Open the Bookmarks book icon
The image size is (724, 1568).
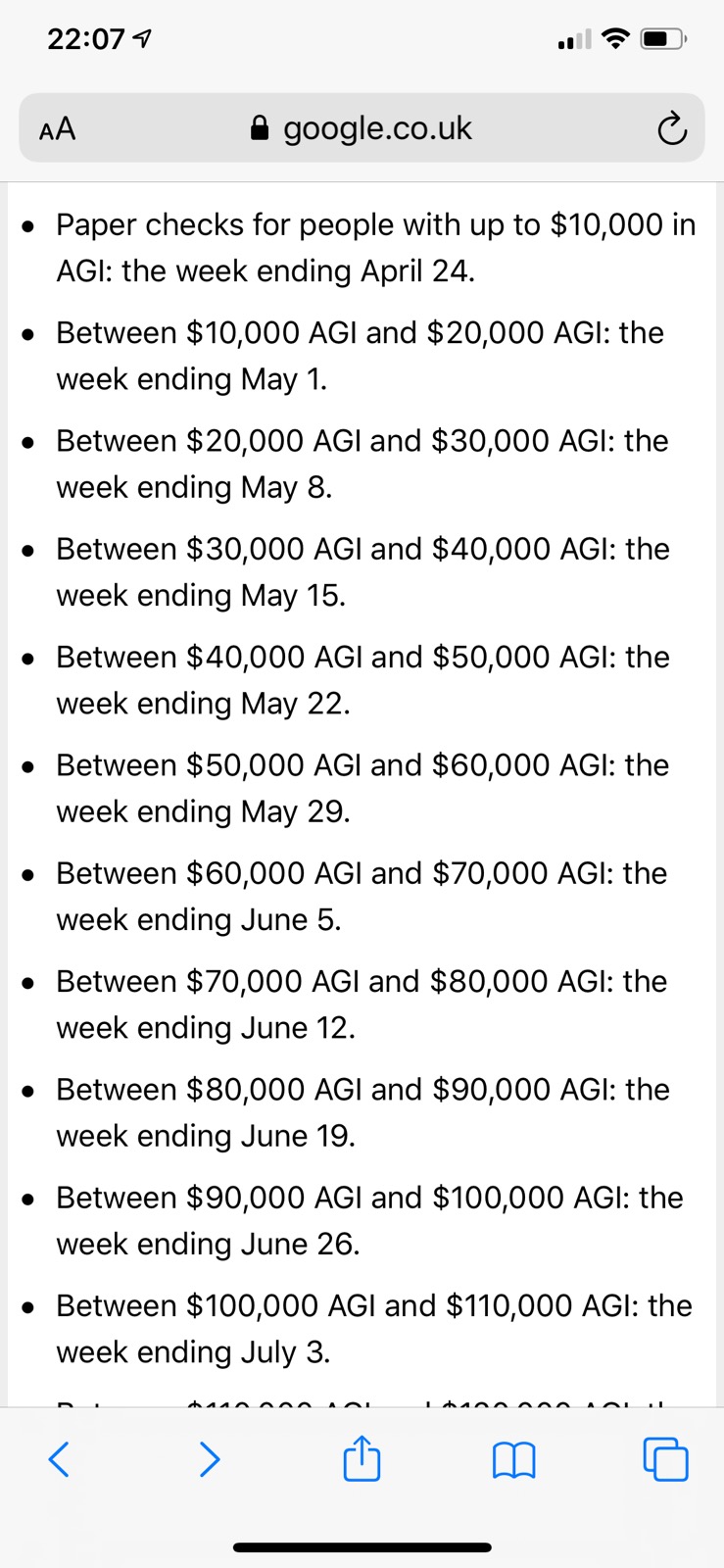(513, 1459)
